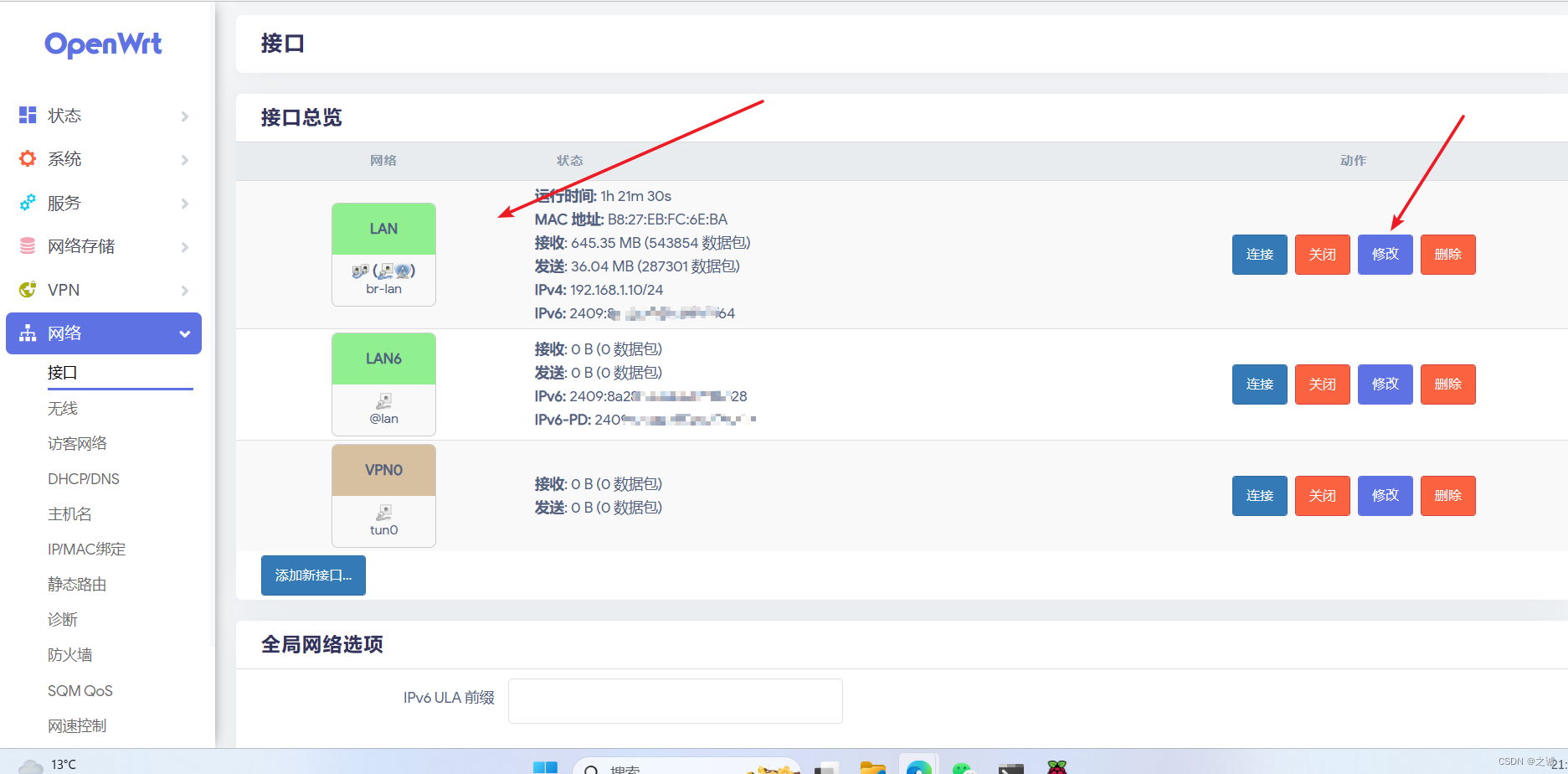Open the DHCP/DNS page
The width and height of the screenshot is (1568, 774).
tap(84, 478)
